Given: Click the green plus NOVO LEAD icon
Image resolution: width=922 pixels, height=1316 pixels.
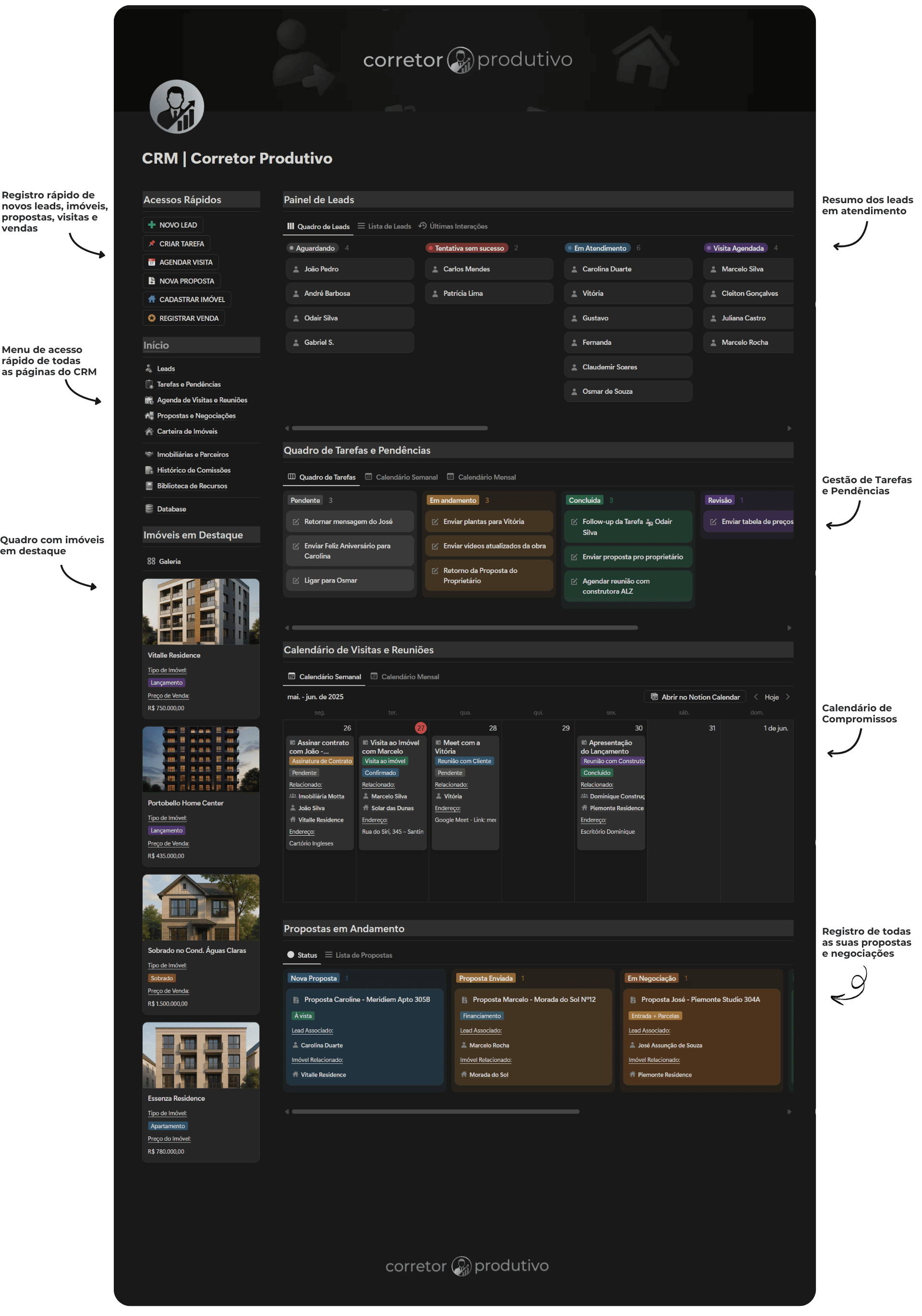Looking at the screenshot, I should [x=152, y=225].
